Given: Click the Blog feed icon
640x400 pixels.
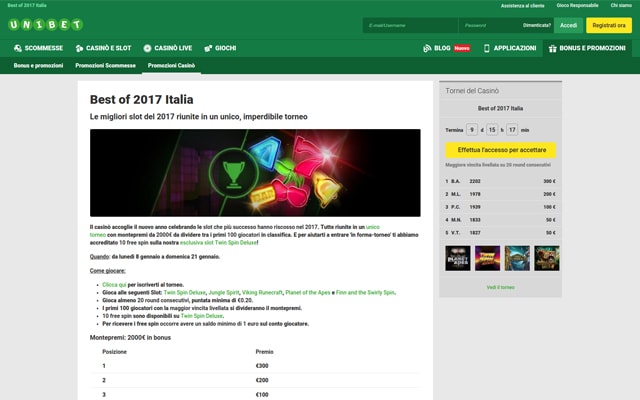Looking at the screenshot, I should [x=427, y=48].
